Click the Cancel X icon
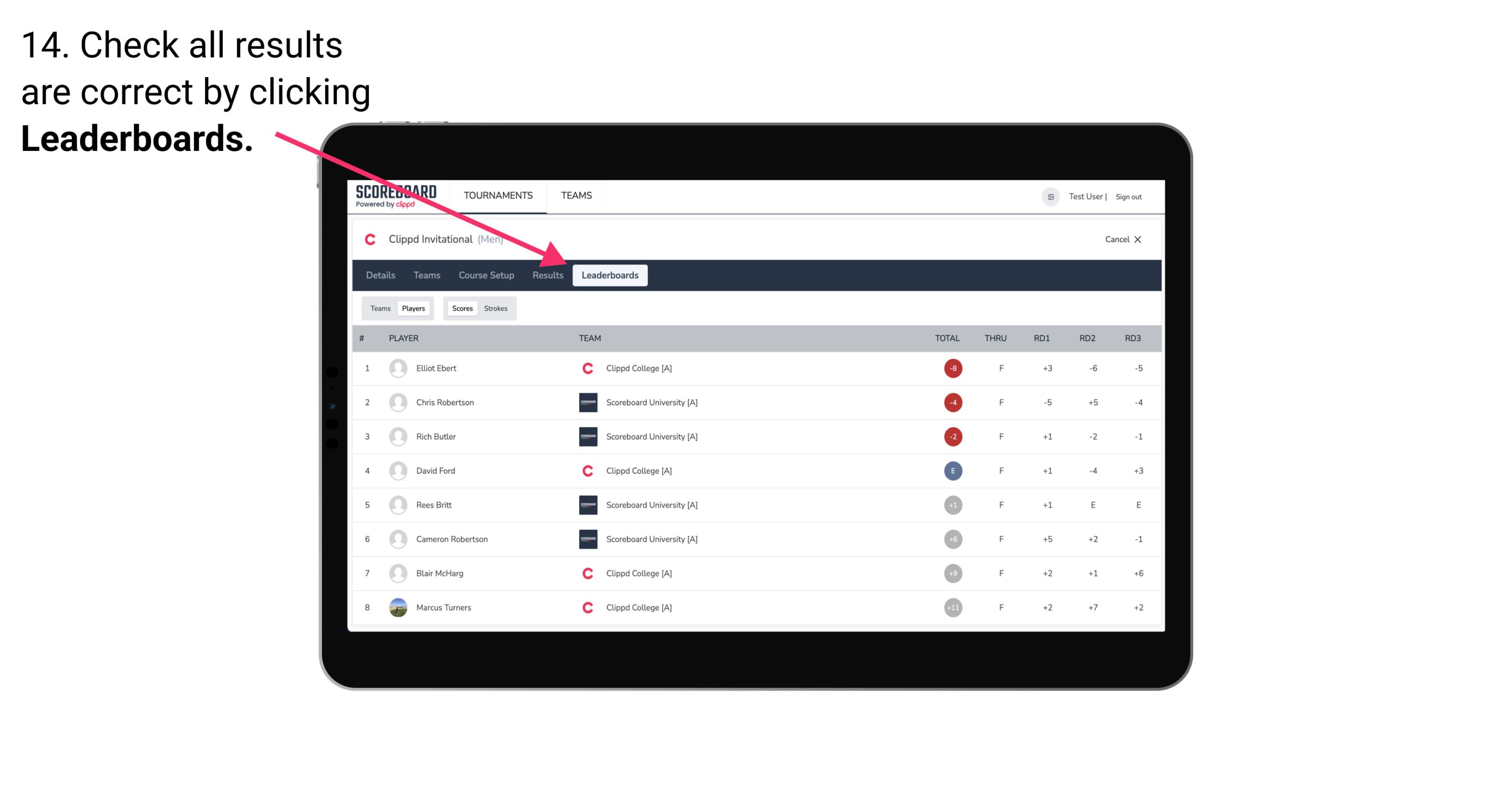The height and width of the screenshot is (812, 1510). [1141, 239]
